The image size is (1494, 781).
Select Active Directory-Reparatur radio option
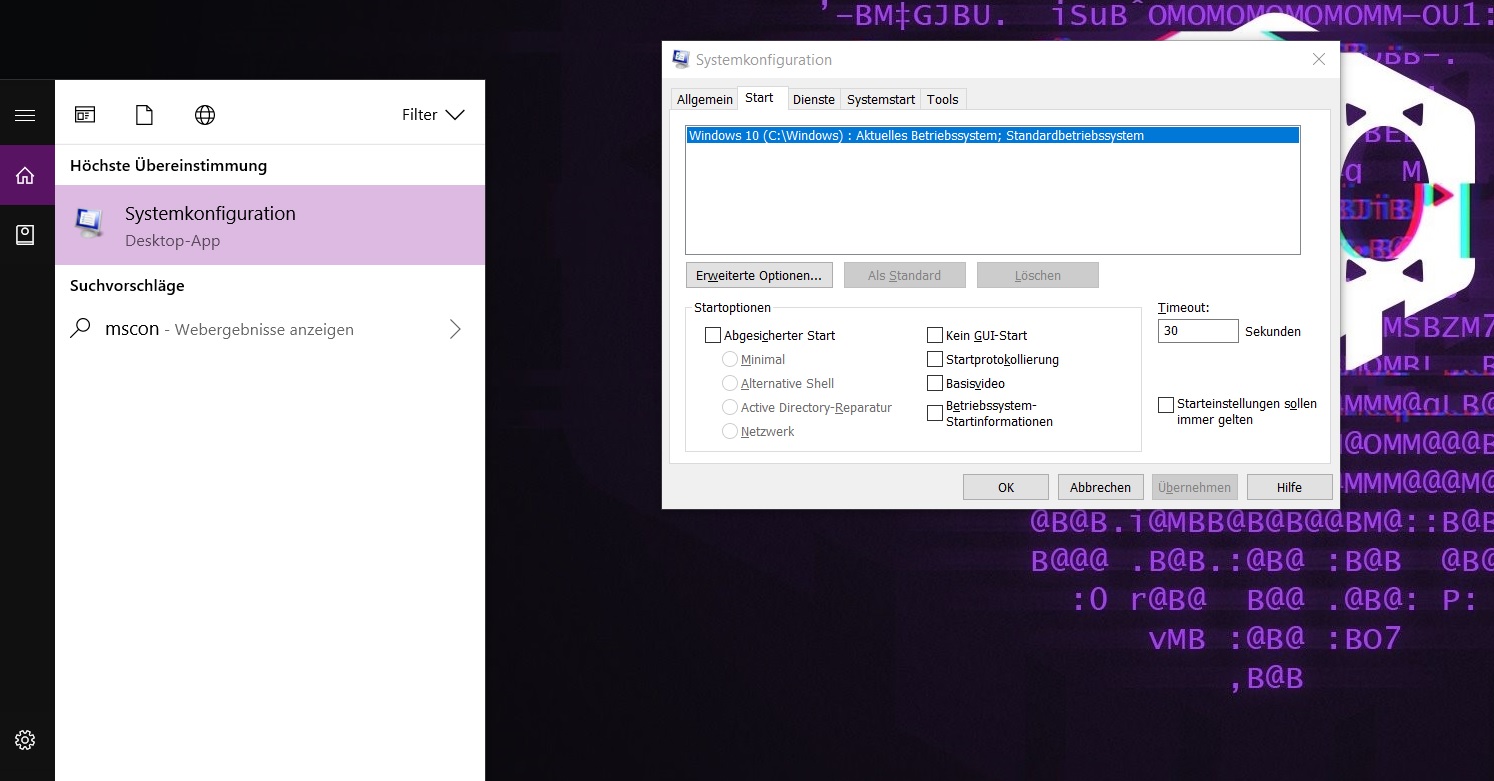pyautogui.click(x=730, y=407)
